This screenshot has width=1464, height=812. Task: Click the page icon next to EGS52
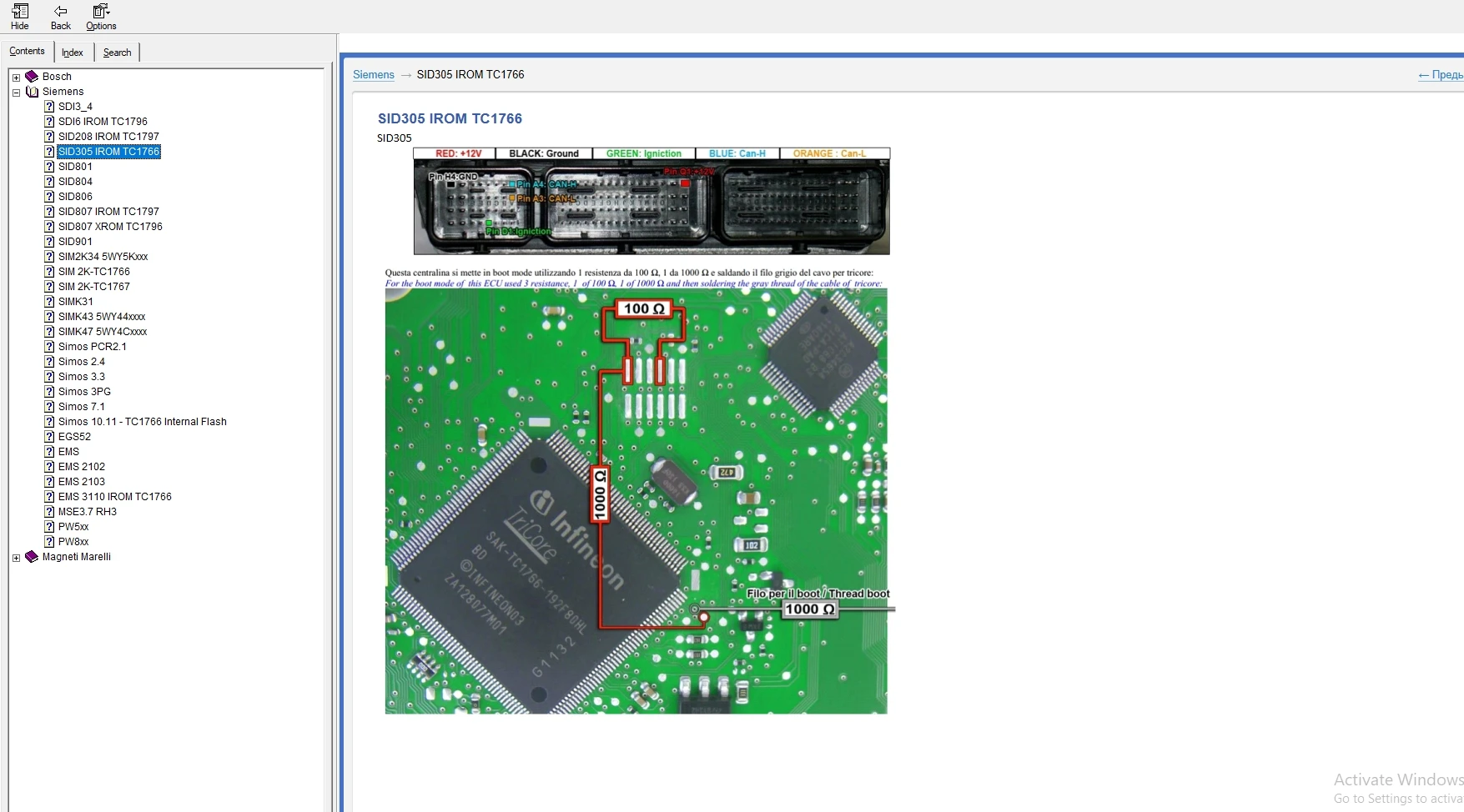(49, 437)
